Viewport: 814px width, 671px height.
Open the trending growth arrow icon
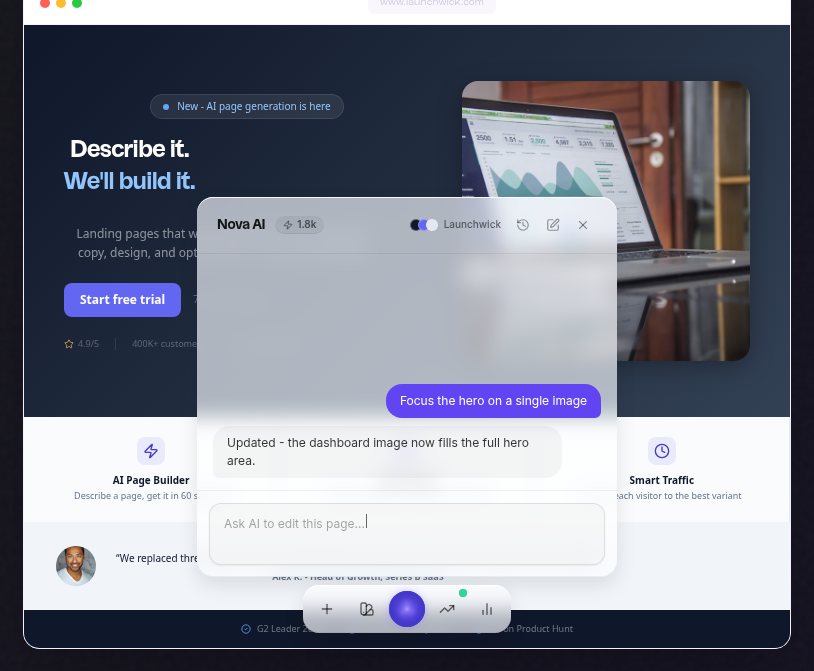tap(447, 609)
